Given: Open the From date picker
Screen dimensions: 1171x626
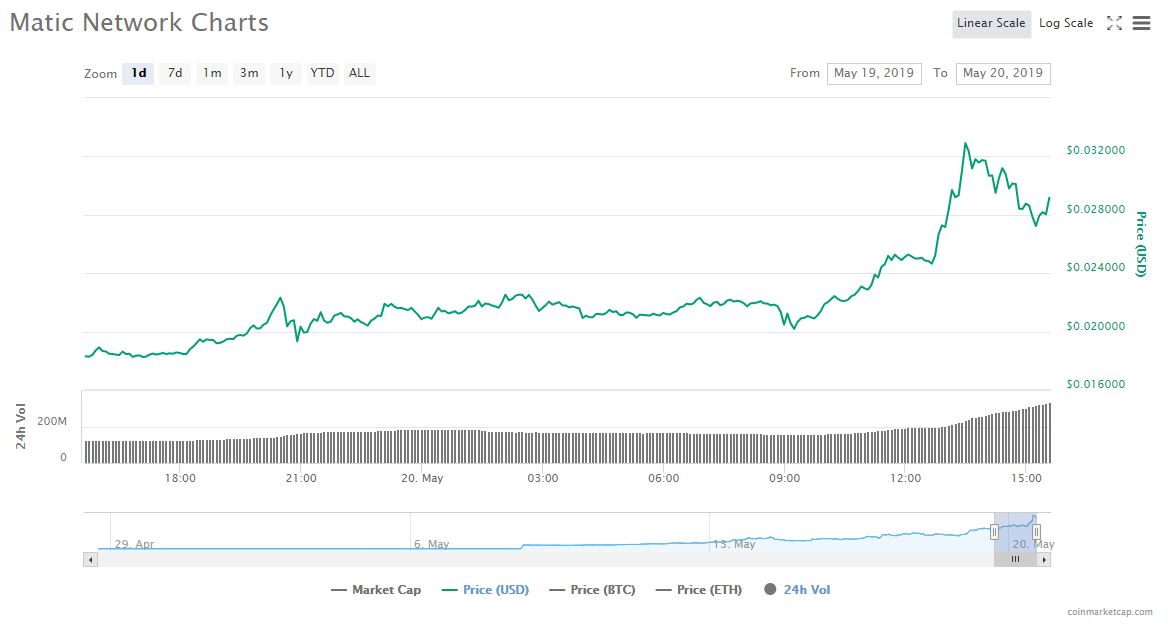Looking at the screenshot, I should [x=873, y=73].
